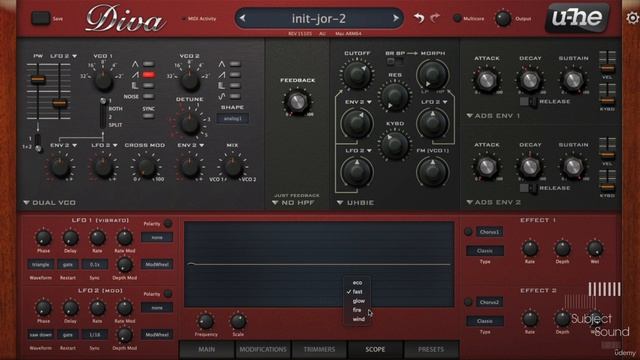Open LFO 2 Waveform saw down selector

coord(41,335)
